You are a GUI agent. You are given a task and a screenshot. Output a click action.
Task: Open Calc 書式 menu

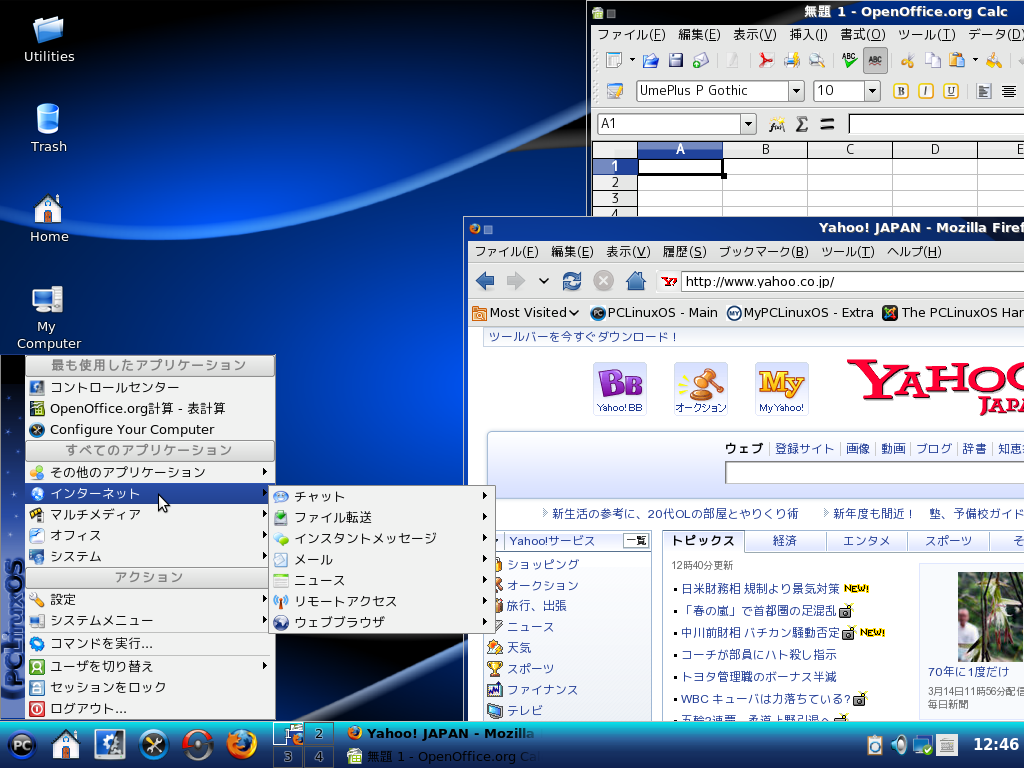pos(863,35)
